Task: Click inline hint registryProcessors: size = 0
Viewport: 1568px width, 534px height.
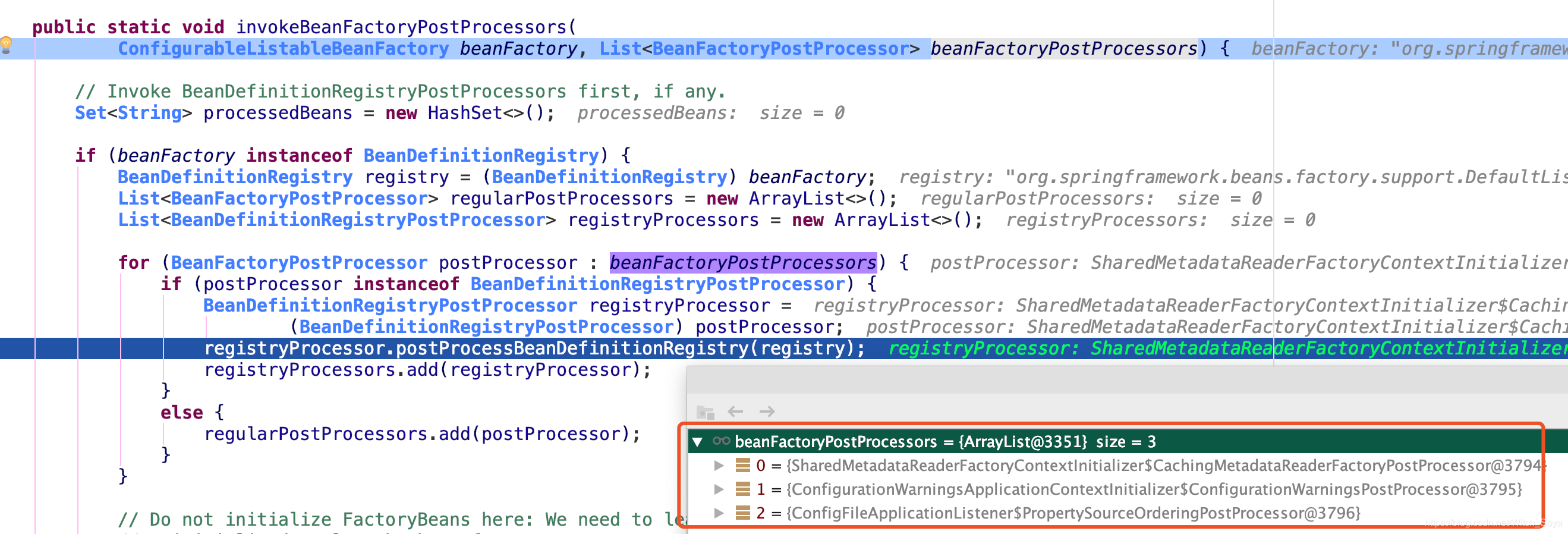Action: (x=1160, y=220)
